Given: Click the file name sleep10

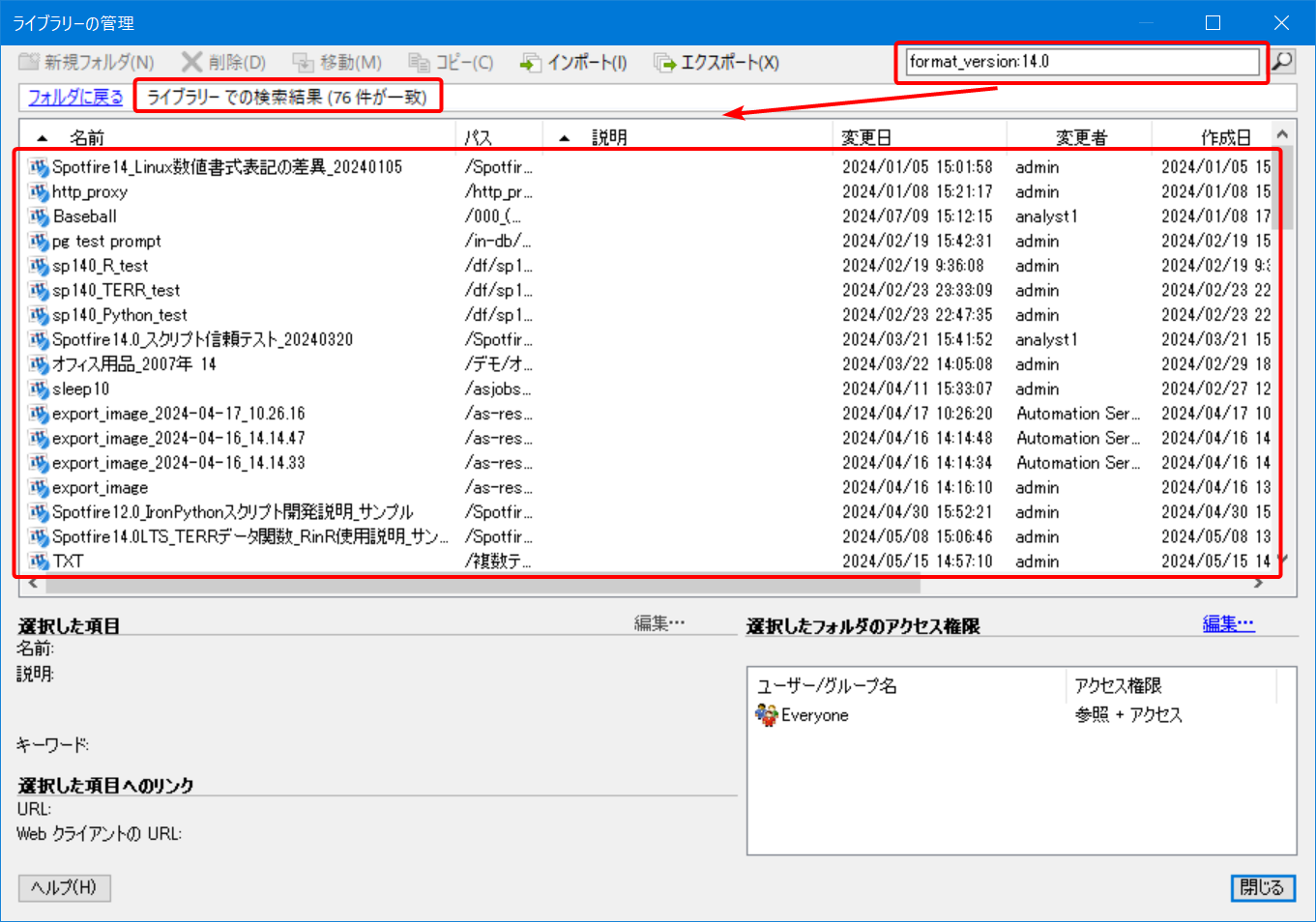Looking at the screenshot, I should 81,389.
